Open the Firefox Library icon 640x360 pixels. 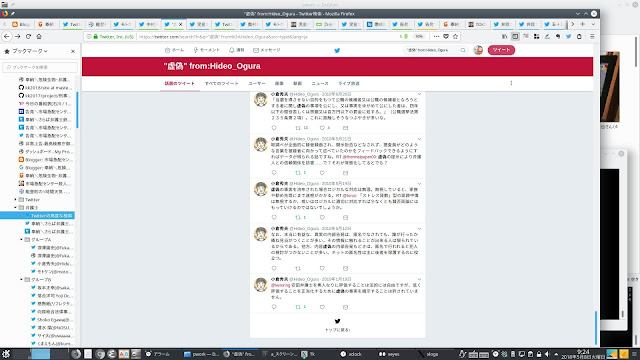(504, 36)
